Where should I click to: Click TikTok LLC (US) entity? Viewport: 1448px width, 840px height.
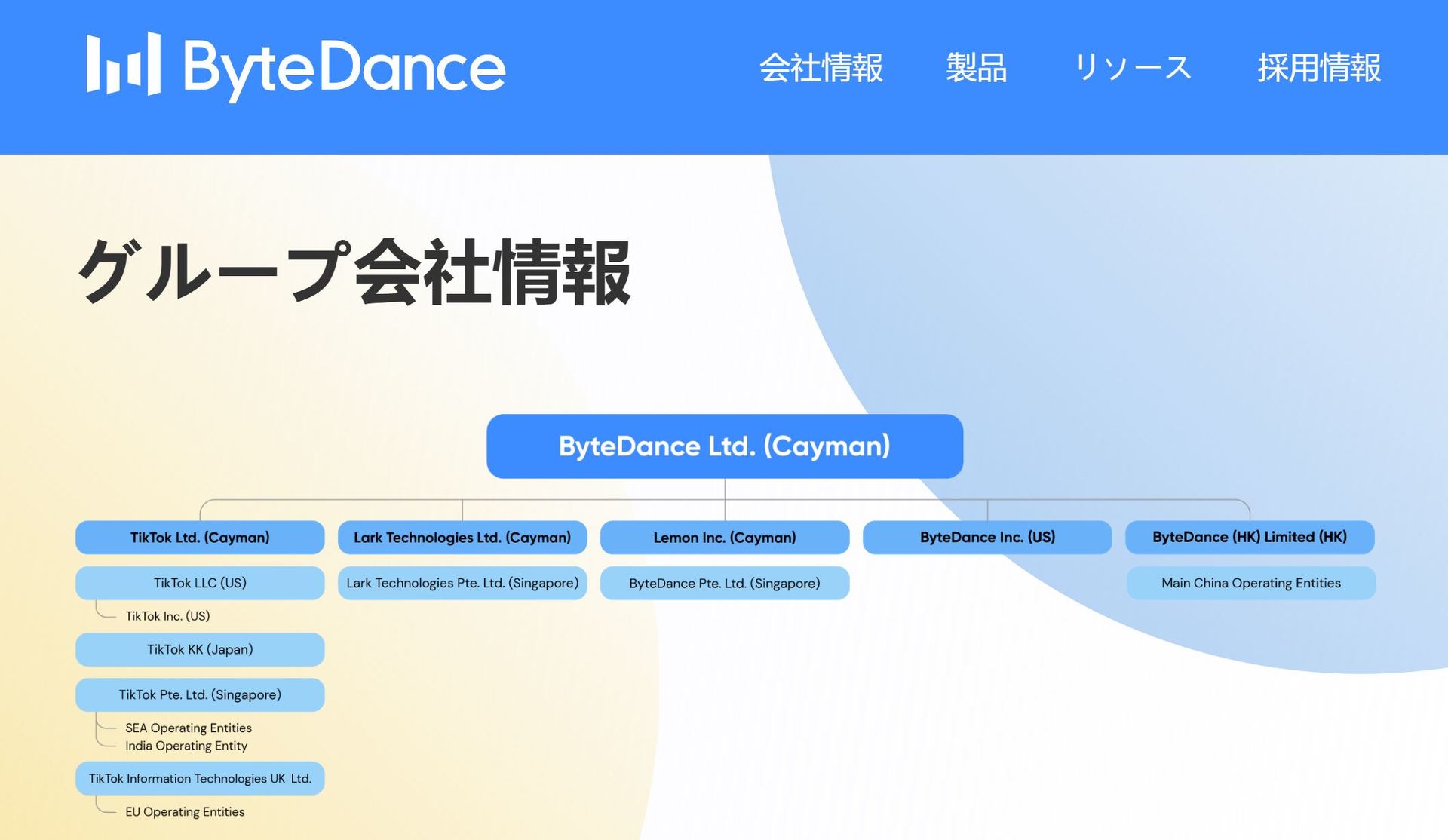click(200, 583)
